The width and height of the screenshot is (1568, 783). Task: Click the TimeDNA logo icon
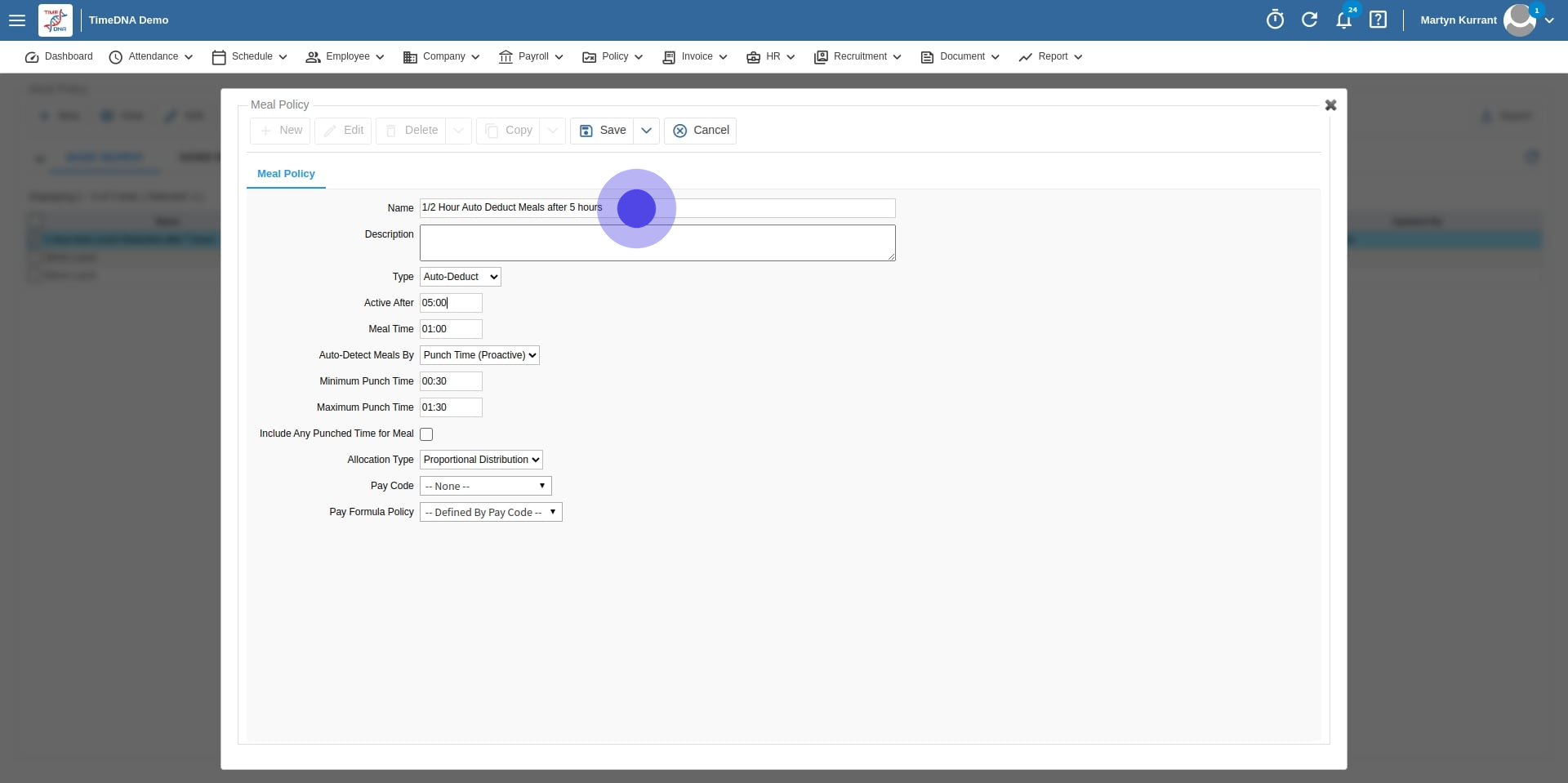(x=56, y=20)
